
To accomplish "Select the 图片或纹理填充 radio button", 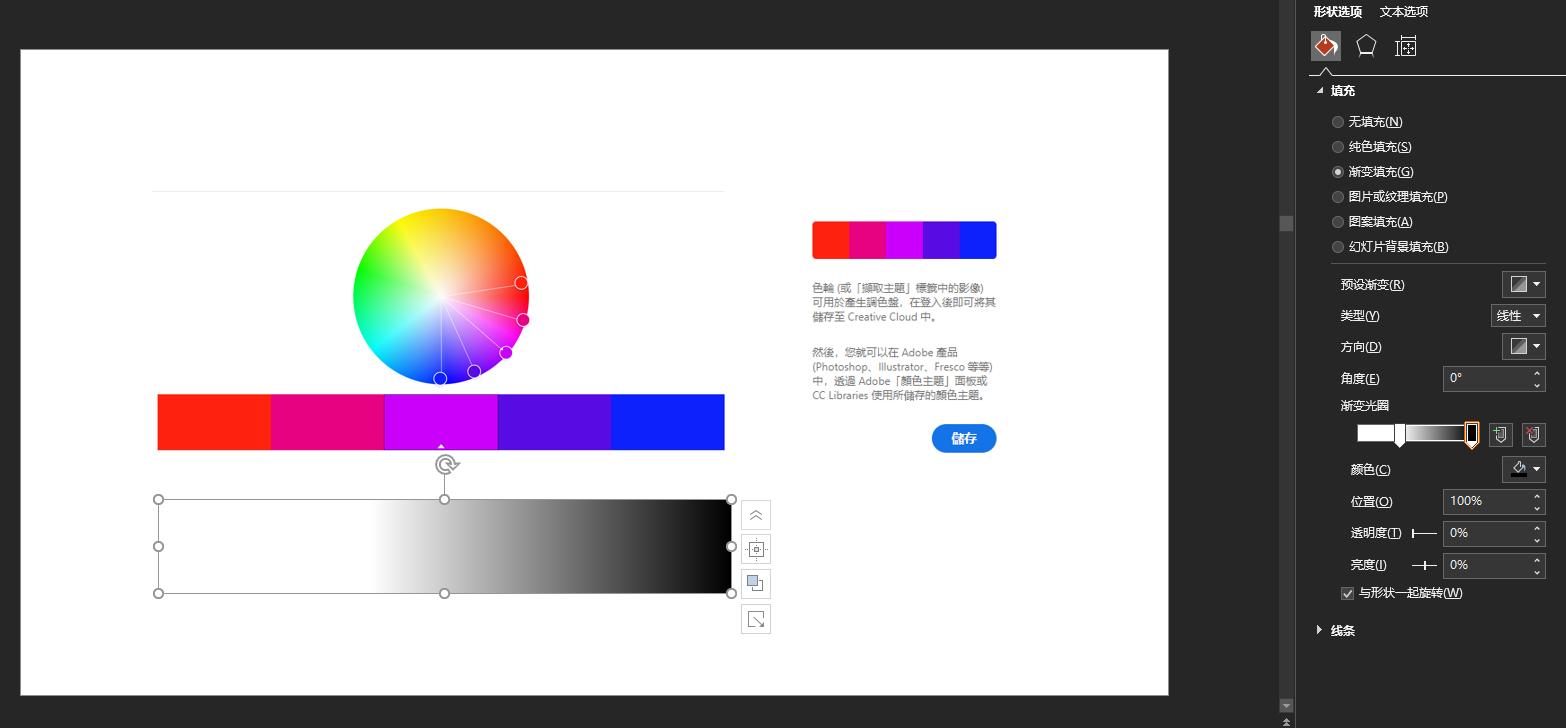I will tap(1338, 197).
